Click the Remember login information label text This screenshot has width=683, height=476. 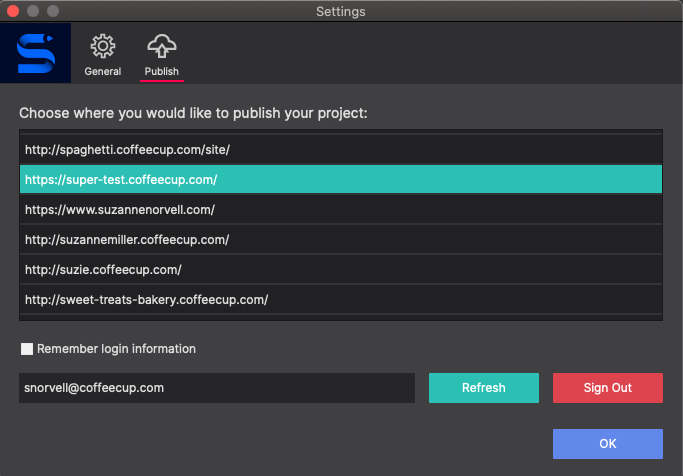pos(116,349)
